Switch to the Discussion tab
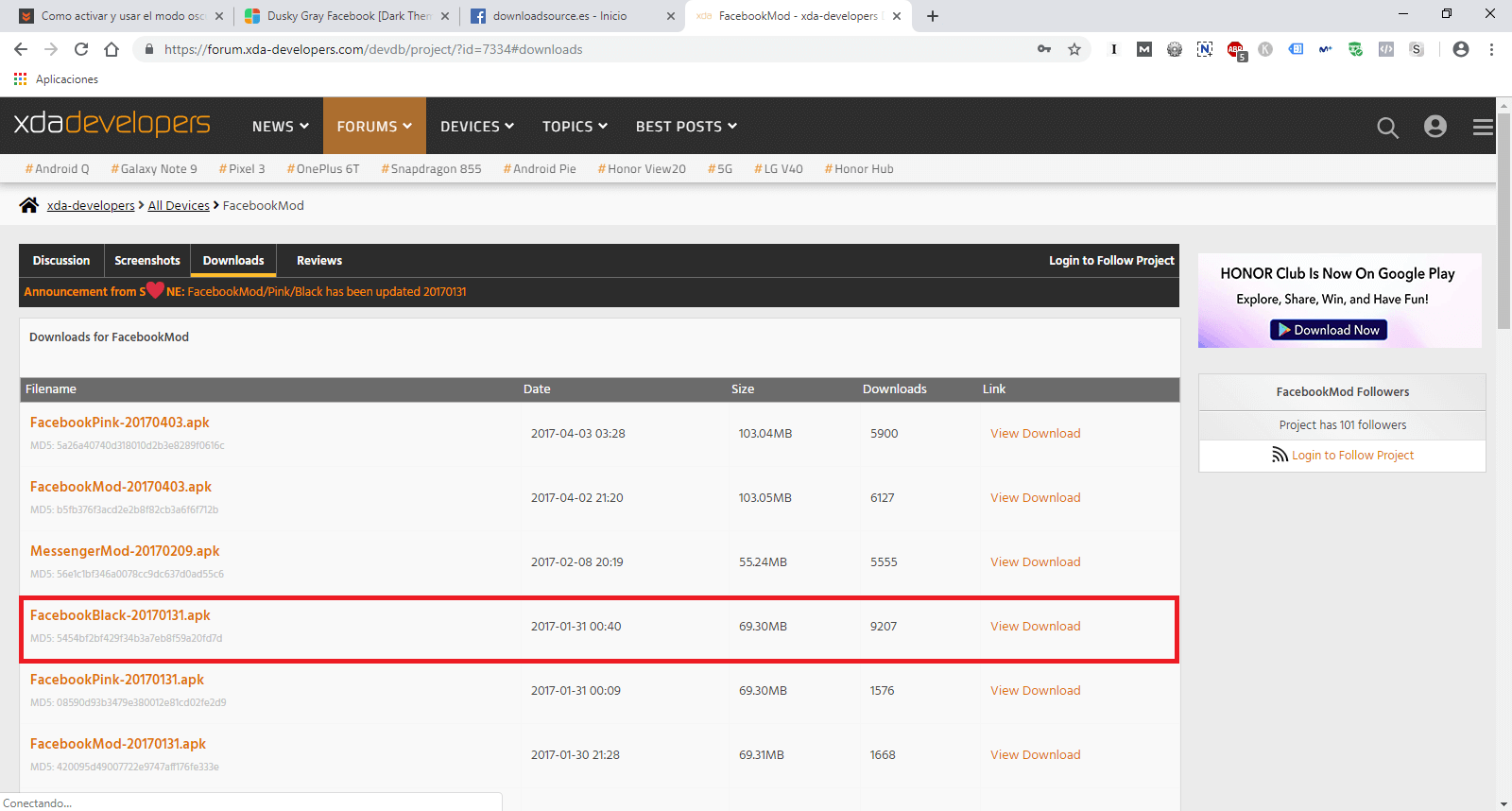This screenshot has height=811, width=1512. pyautogui.click(x=61, y=260)
